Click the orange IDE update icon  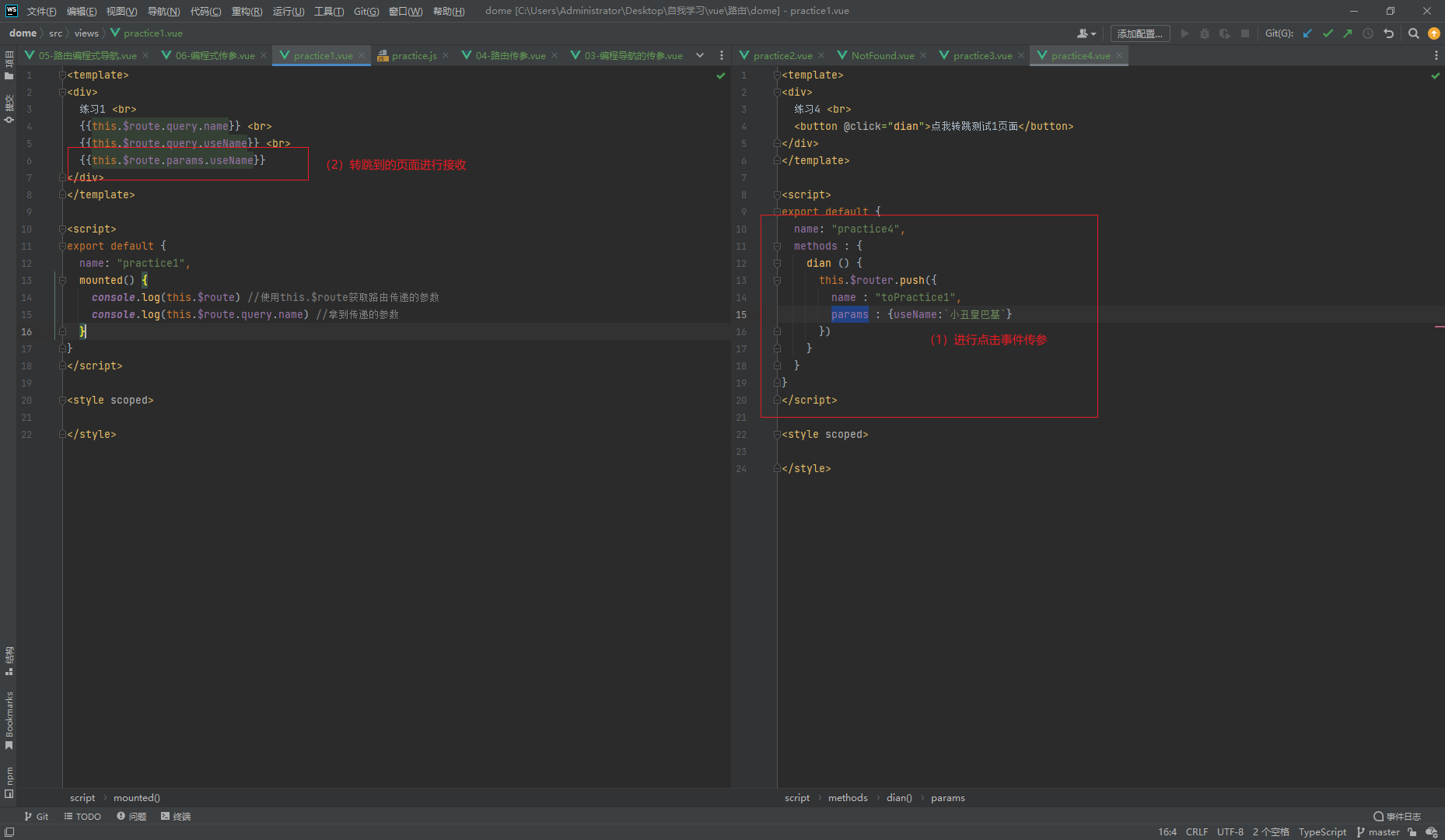[x=1434, y=33]
